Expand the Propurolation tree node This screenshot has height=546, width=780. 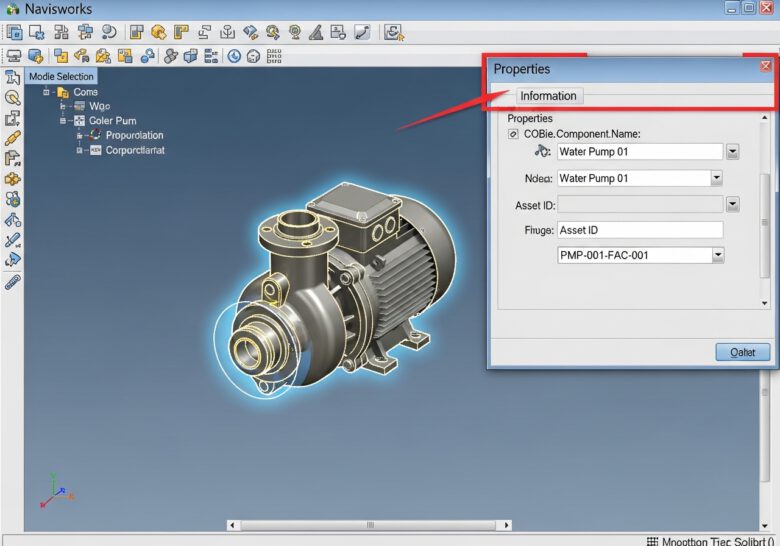79,135
